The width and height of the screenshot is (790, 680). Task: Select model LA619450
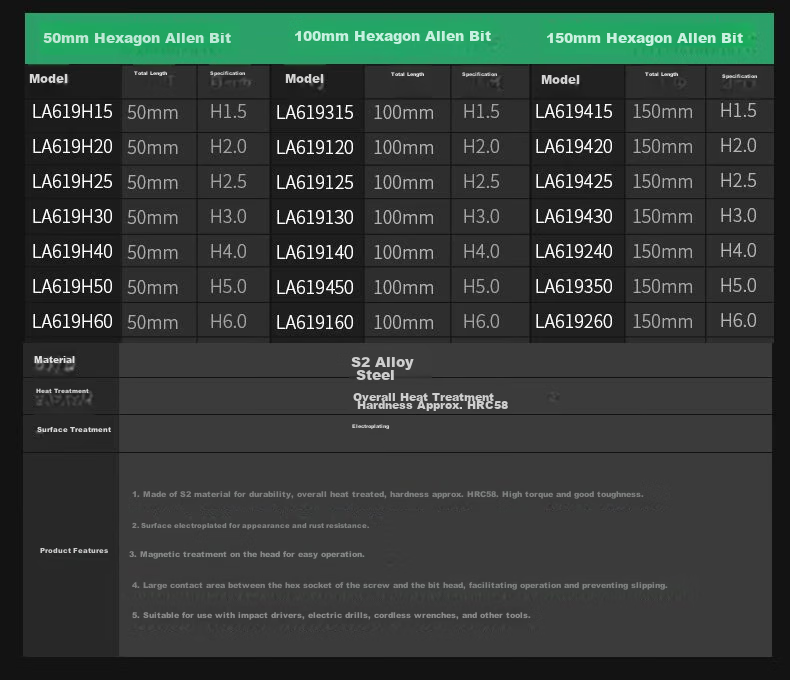click(x=315, y=287)
